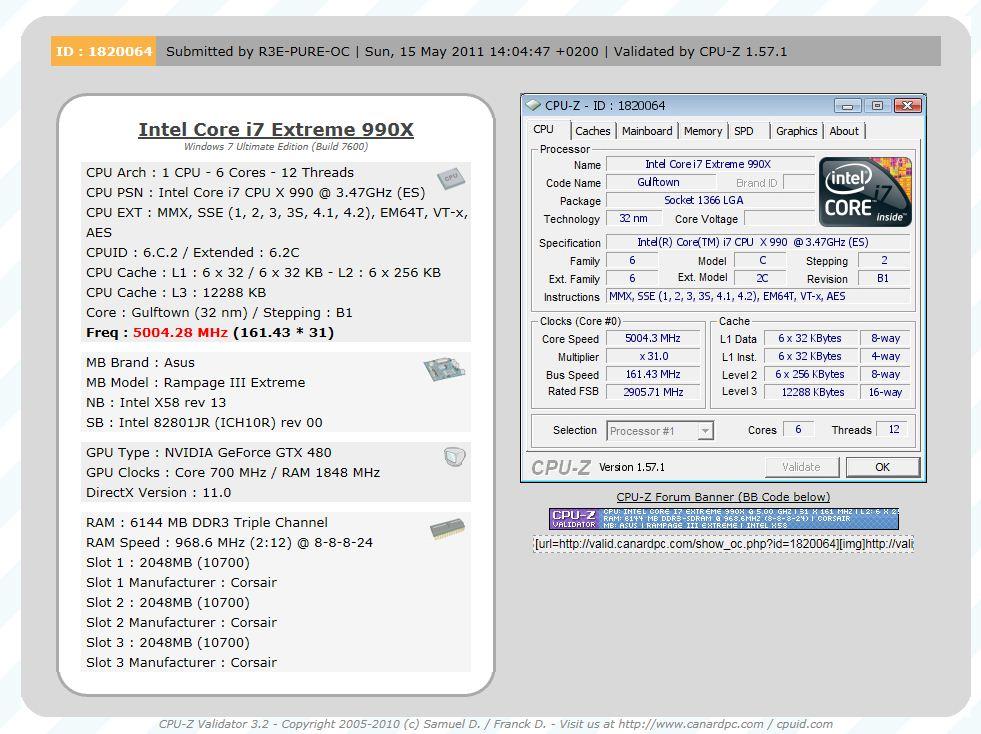981x734 pixels.
Task: Maximize the CPU-Z window
Action: point(877,106)
